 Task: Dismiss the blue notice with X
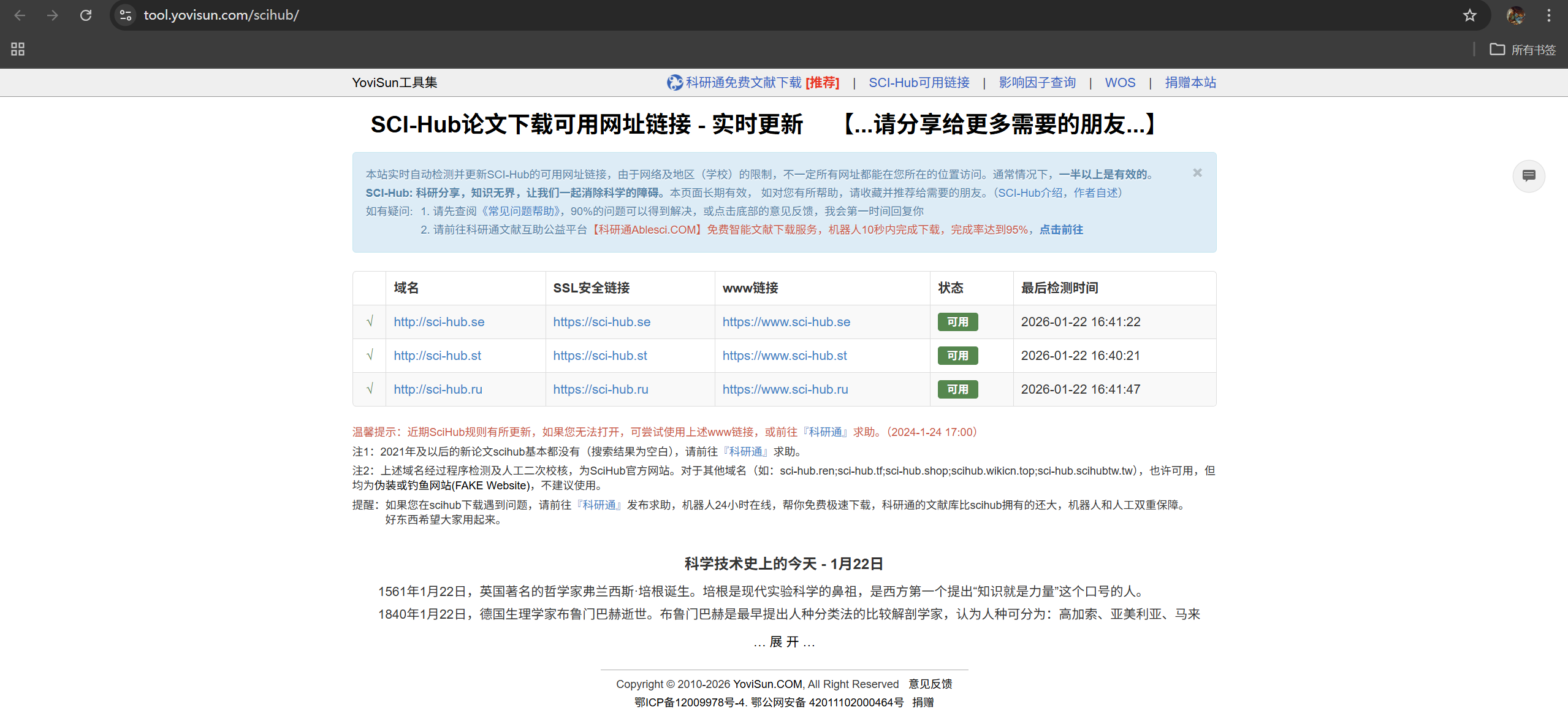(1197, 173)
